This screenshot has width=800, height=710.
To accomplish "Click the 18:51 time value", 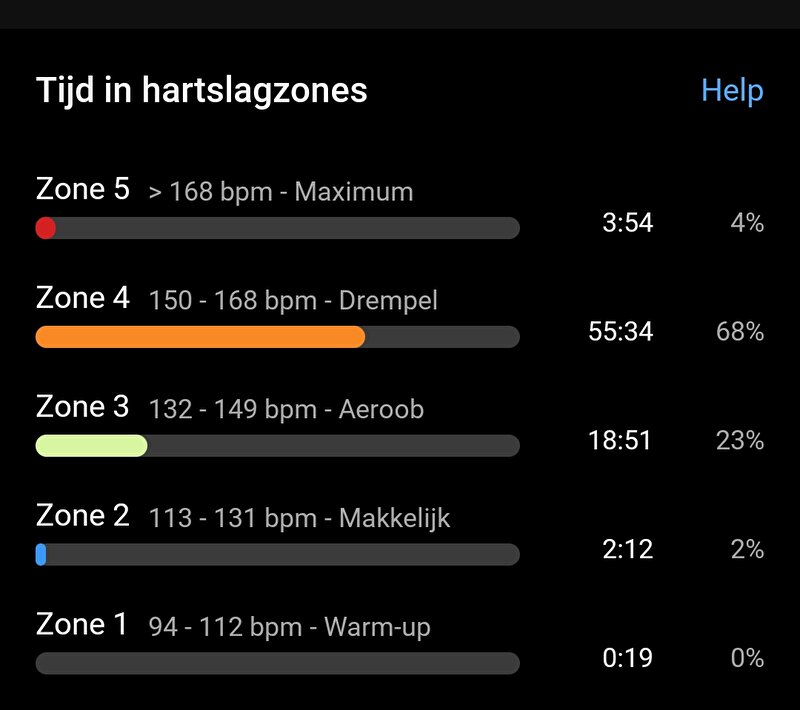I will click(619, 440).
